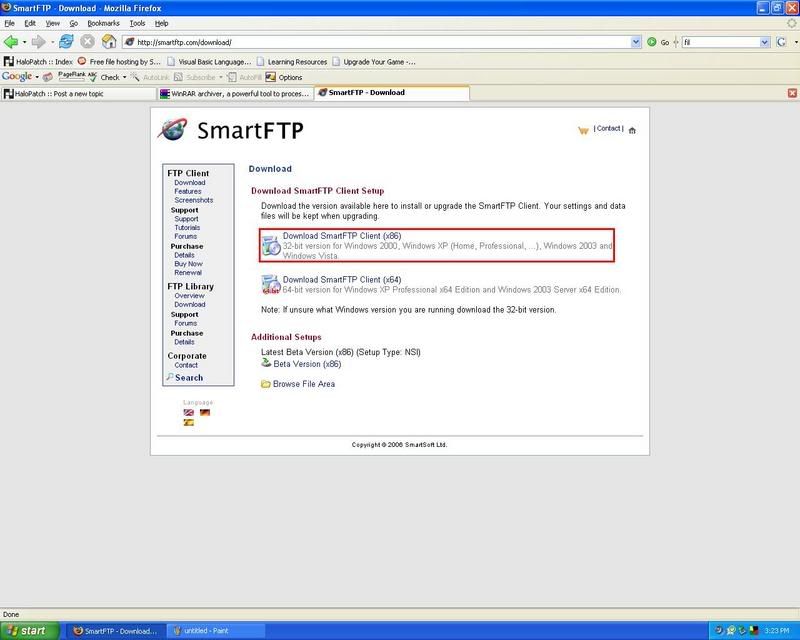Image resolution: width=800 pixels, height=640 pixels.
Task: Click the small home icon next to Contact
Action: 632,131
